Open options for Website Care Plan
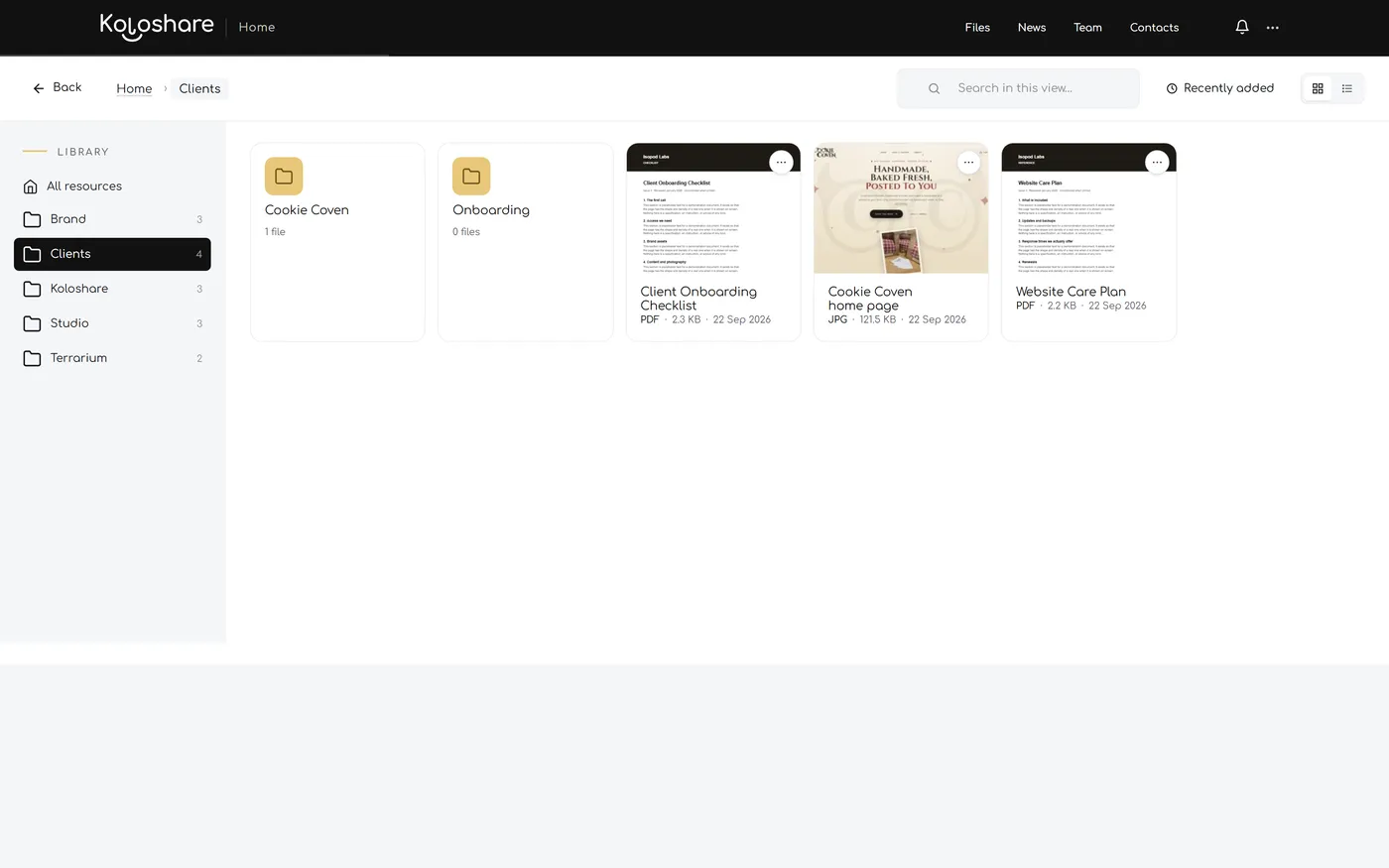The width and height of the screenshot is (1389, 868). 1157,162
